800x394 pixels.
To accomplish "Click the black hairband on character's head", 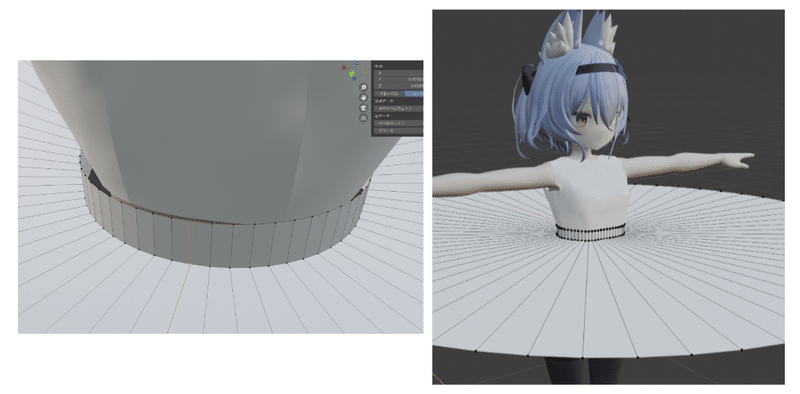I will click(x=597, y=69).
